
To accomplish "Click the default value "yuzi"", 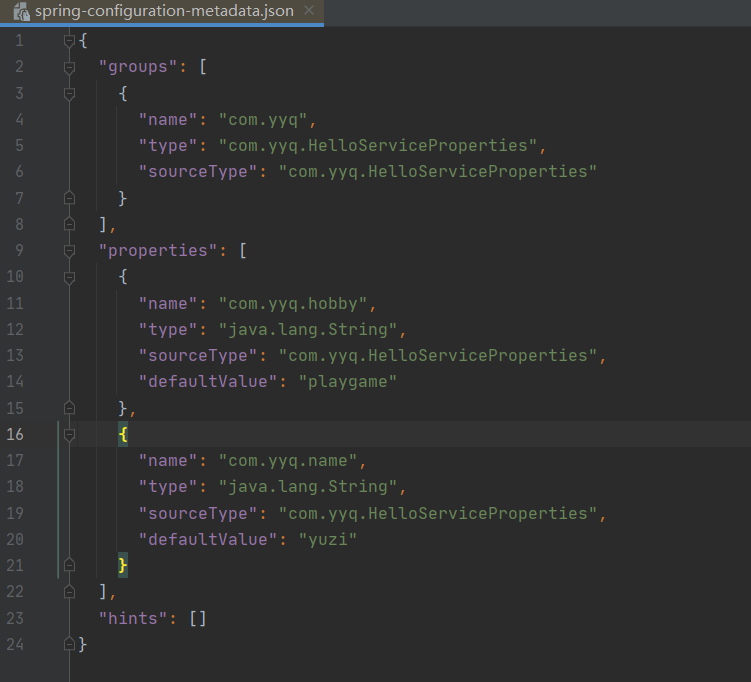I will click(328, 539).
